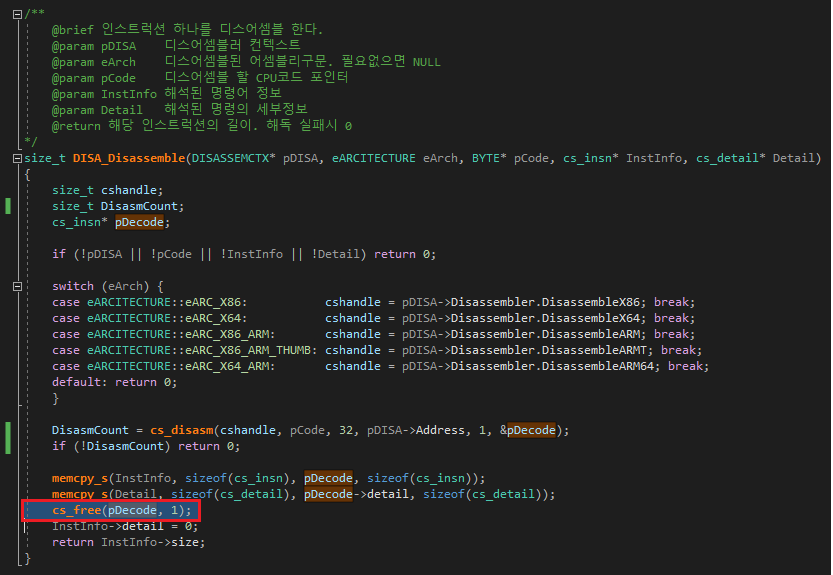This screenshot has width=833, height=575.
Task: Click highlighted cs_free(pDecode, 1) line
Action: tap(122, 510)
